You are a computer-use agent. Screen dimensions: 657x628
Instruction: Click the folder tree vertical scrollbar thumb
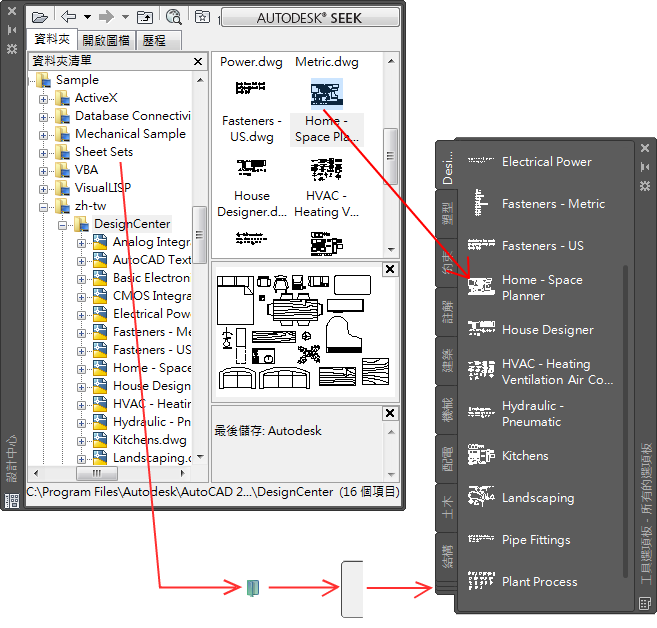tap(199, 234)
